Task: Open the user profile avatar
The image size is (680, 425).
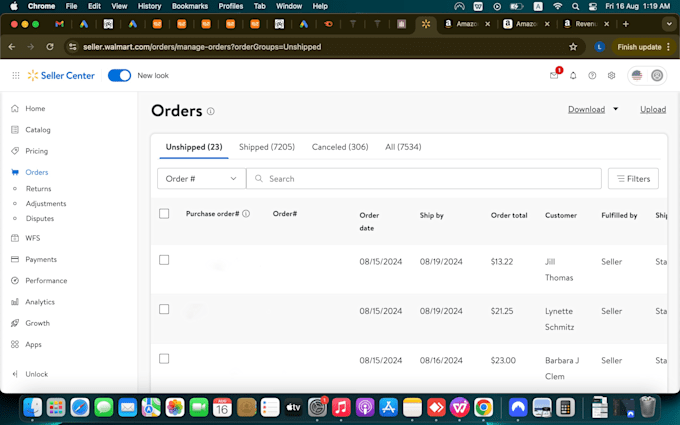Action: pos(657,75)
